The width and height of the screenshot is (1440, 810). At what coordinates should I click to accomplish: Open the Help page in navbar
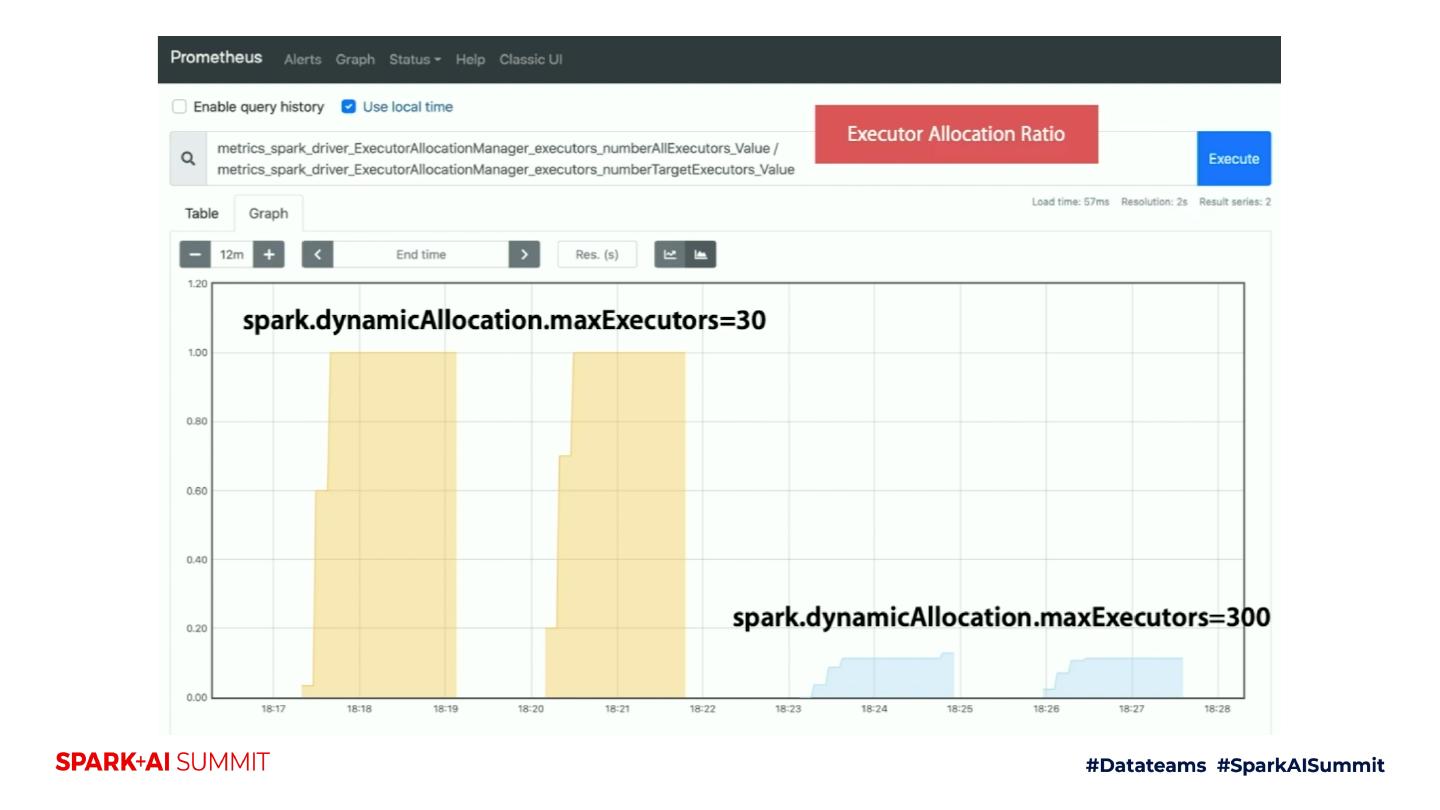click(470, 60)
